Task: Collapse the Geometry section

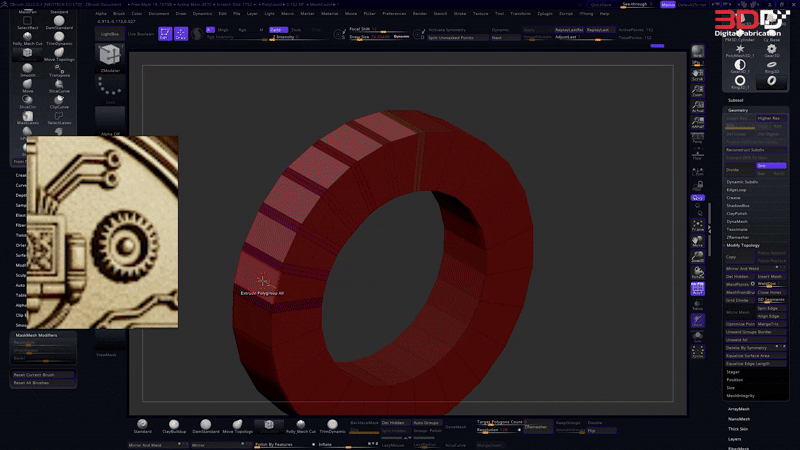Action: (738, 110)
